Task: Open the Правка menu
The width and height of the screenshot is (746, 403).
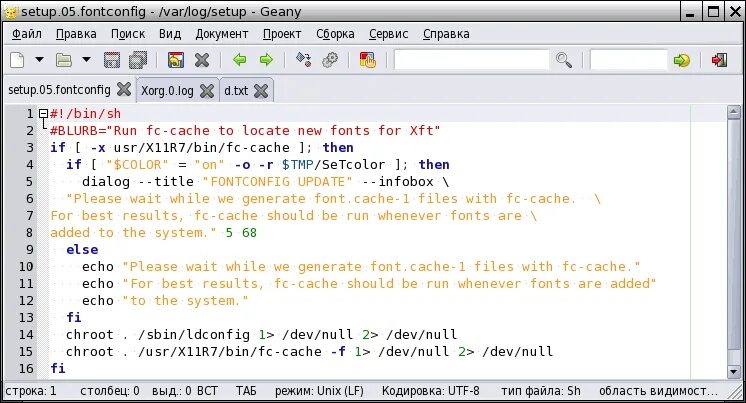Action: [76, 34]
